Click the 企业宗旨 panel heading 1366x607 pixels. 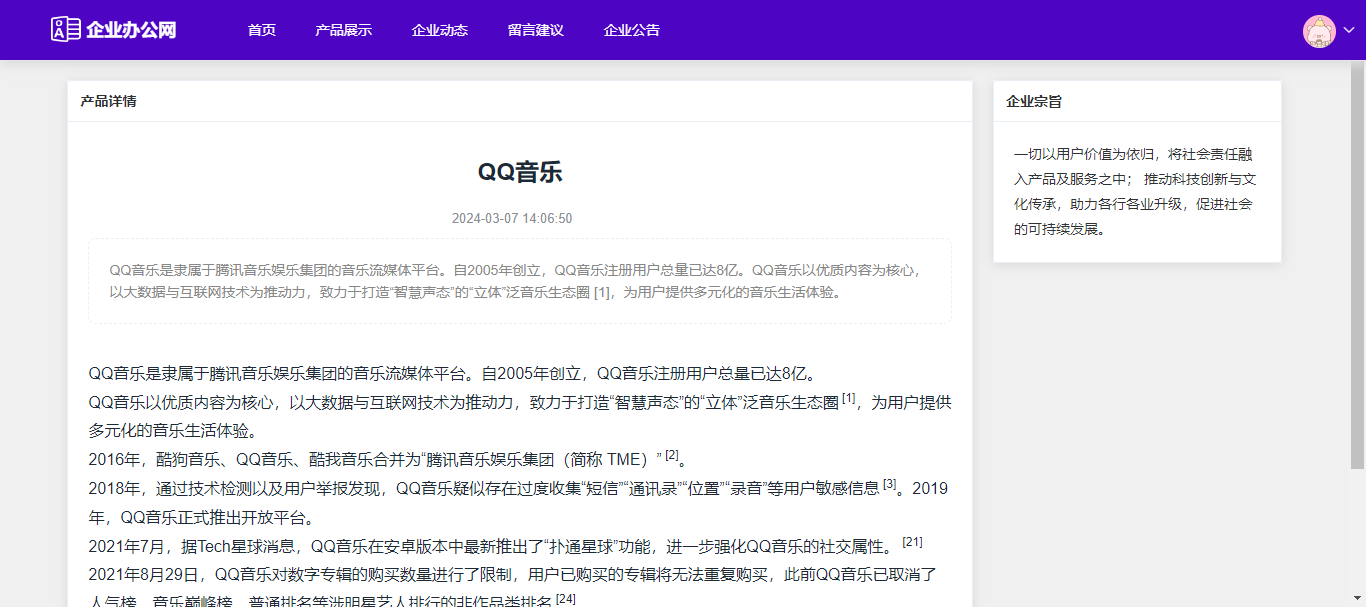click(x=1034, y=101)
